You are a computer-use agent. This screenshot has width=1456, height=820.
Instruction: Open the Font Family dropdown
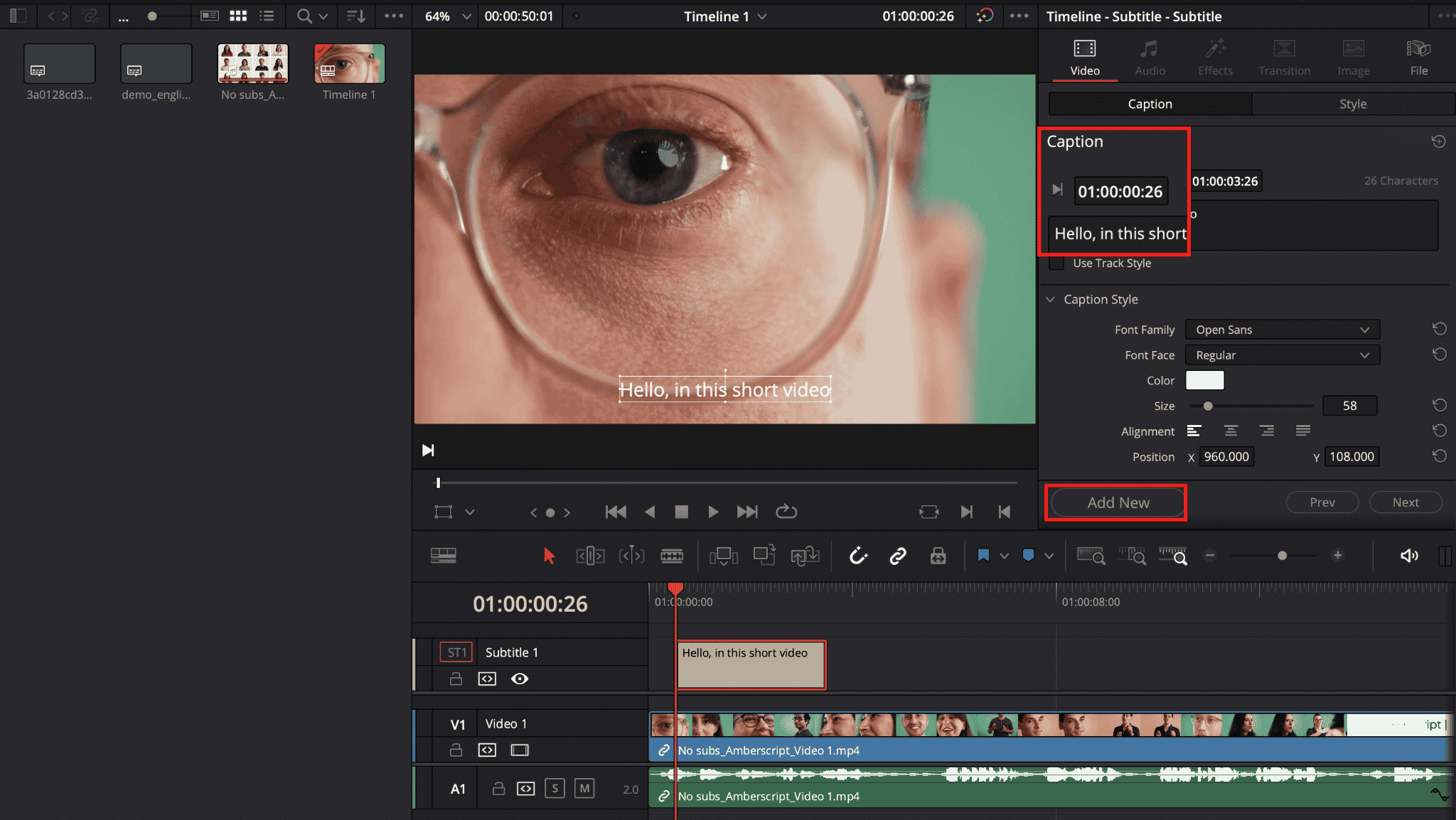click(x=1282, y=330)
